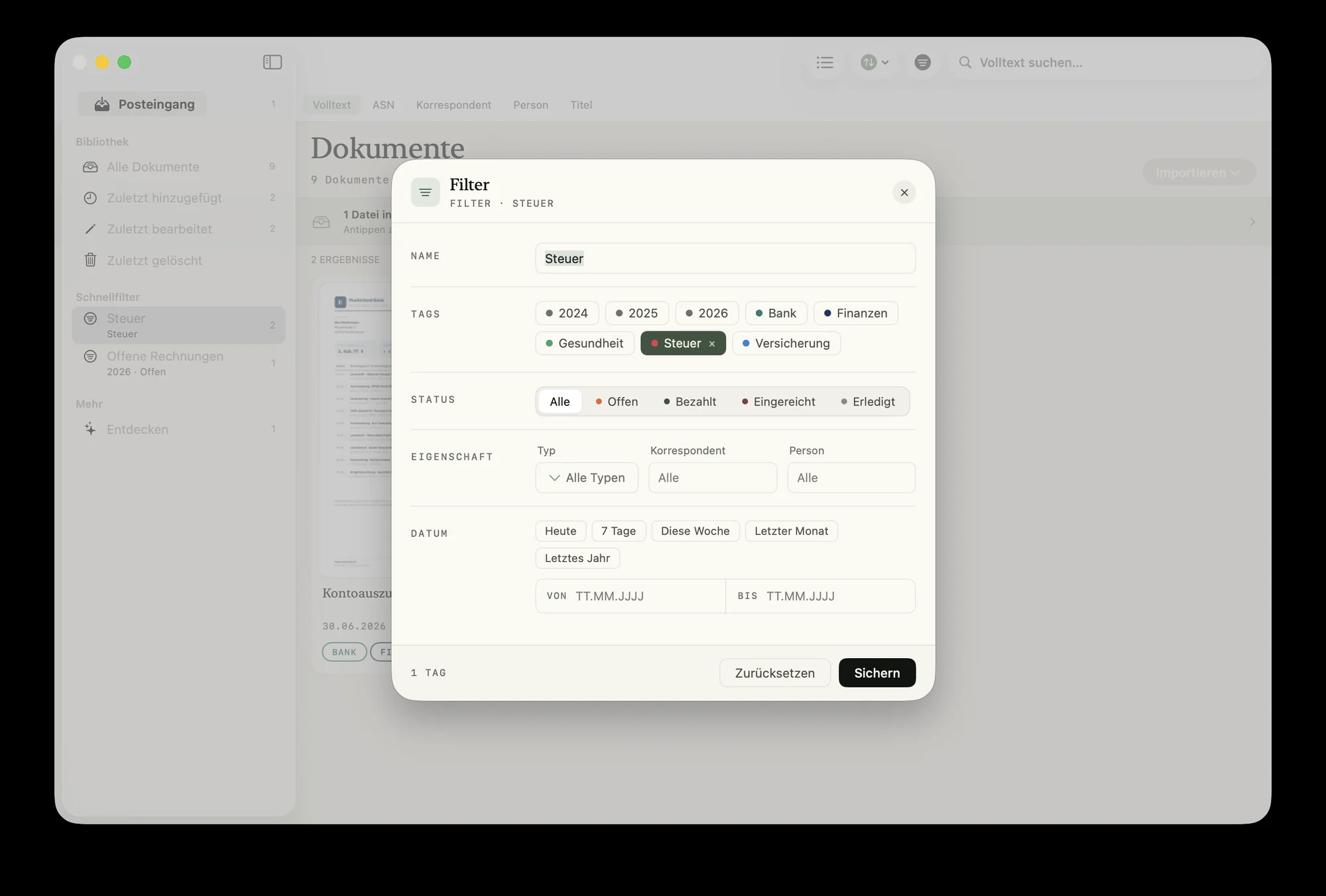1326x896 pixels.
Task: Click the chevron on the inbox banner
Action: tap(1252, 222)
